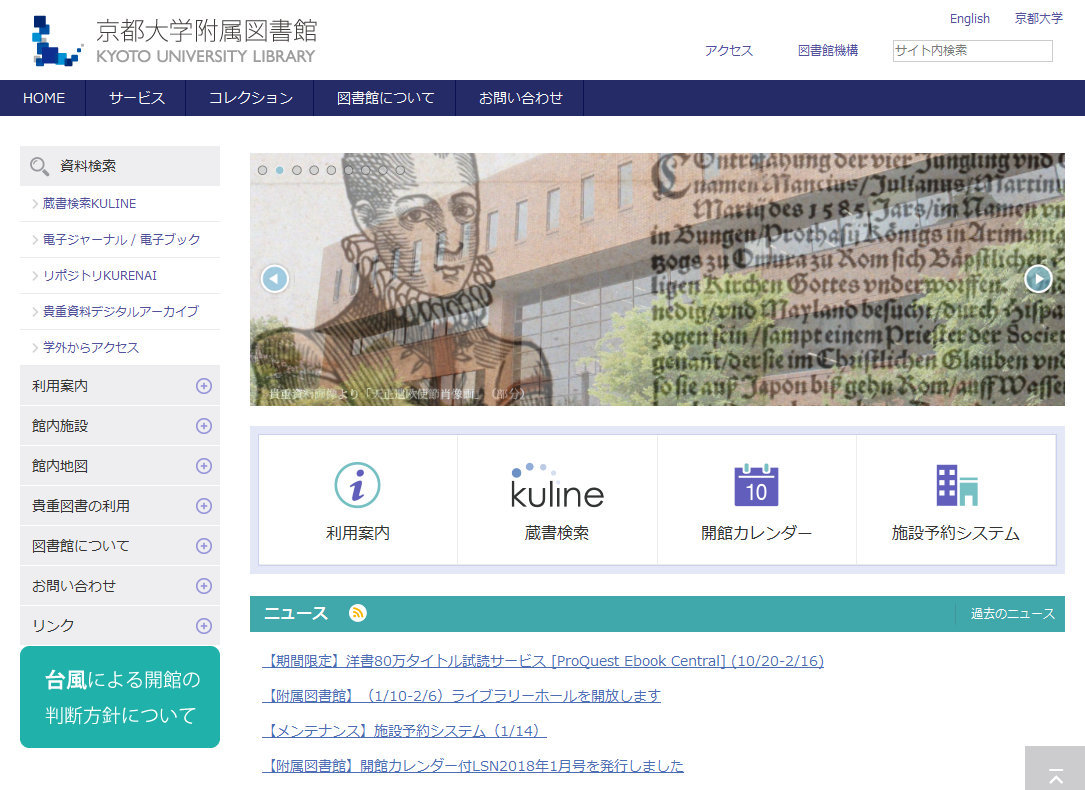Expand the お問い合わせ sidebar section
This screenshot has height=790, width=1085.
coord(203,586)
